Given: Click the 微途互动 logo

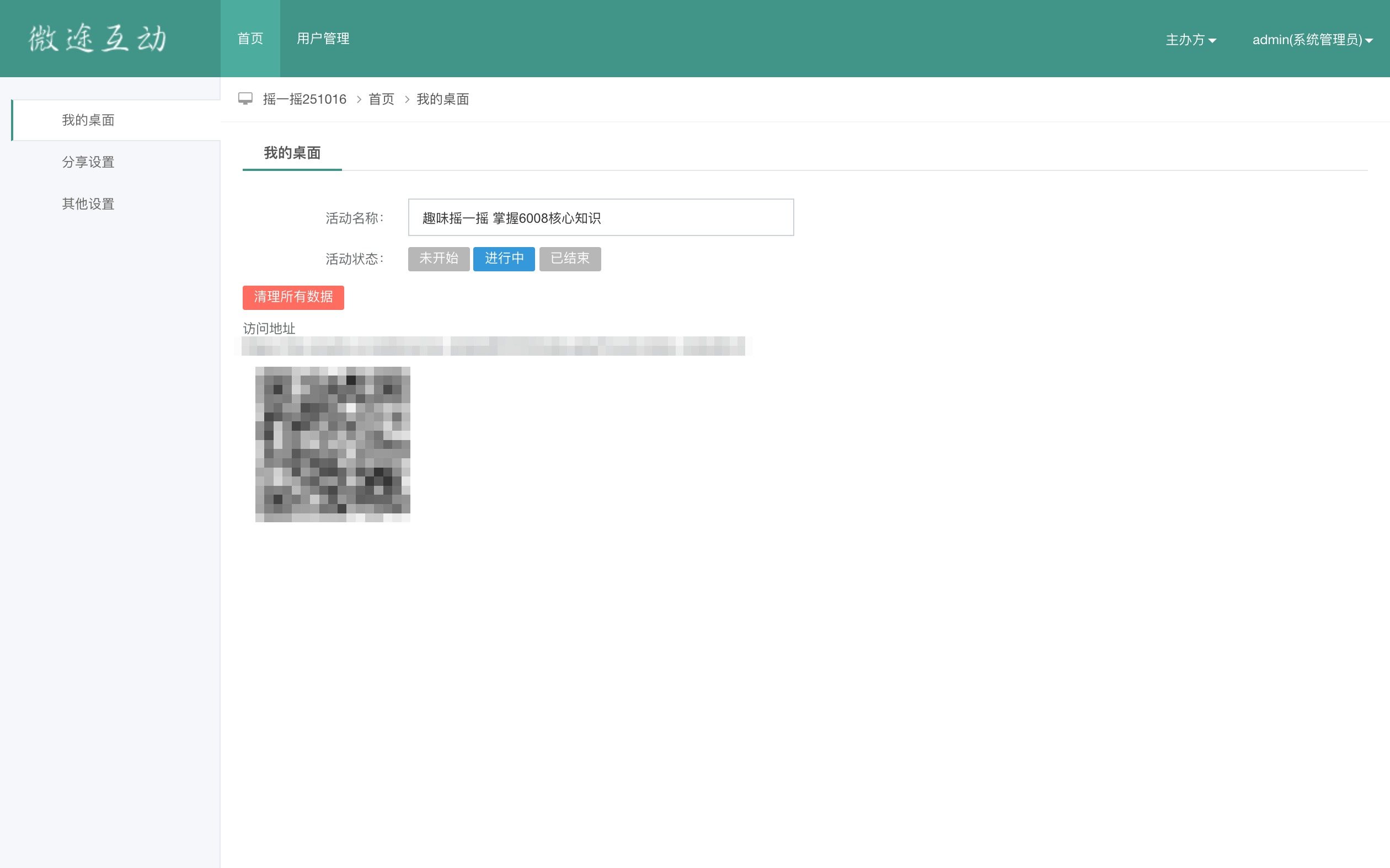Looking at the screenshot, I should 98,39.
